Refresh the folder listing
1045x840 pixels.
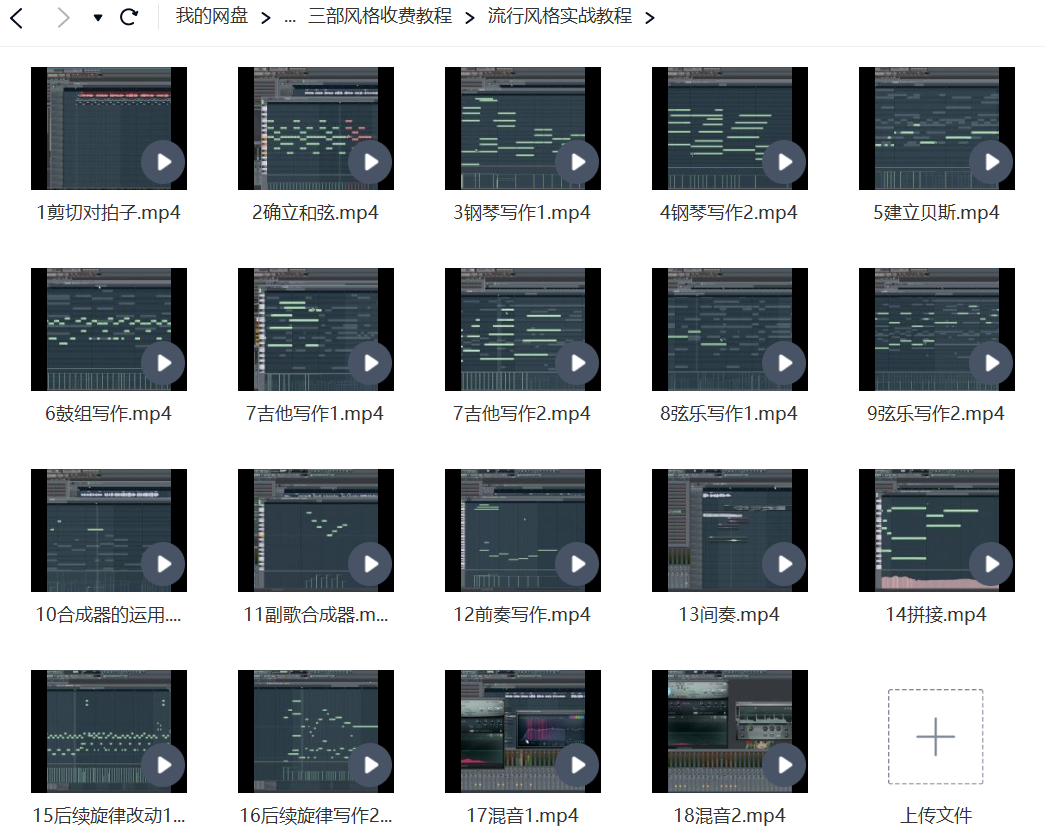point(129,17)
